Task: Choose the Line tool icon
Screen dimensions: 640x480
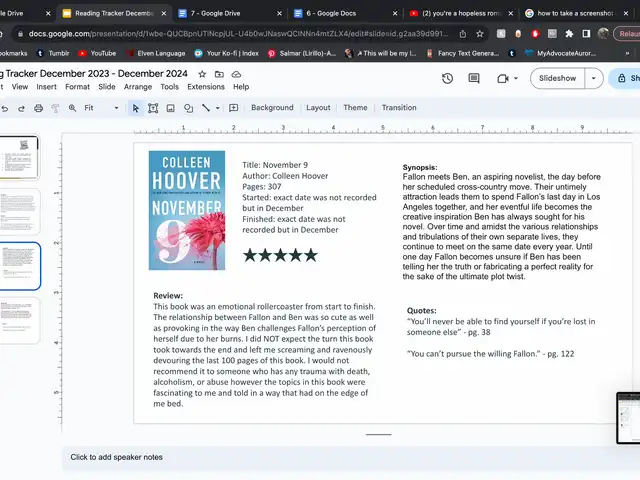Action: point(205,108)
